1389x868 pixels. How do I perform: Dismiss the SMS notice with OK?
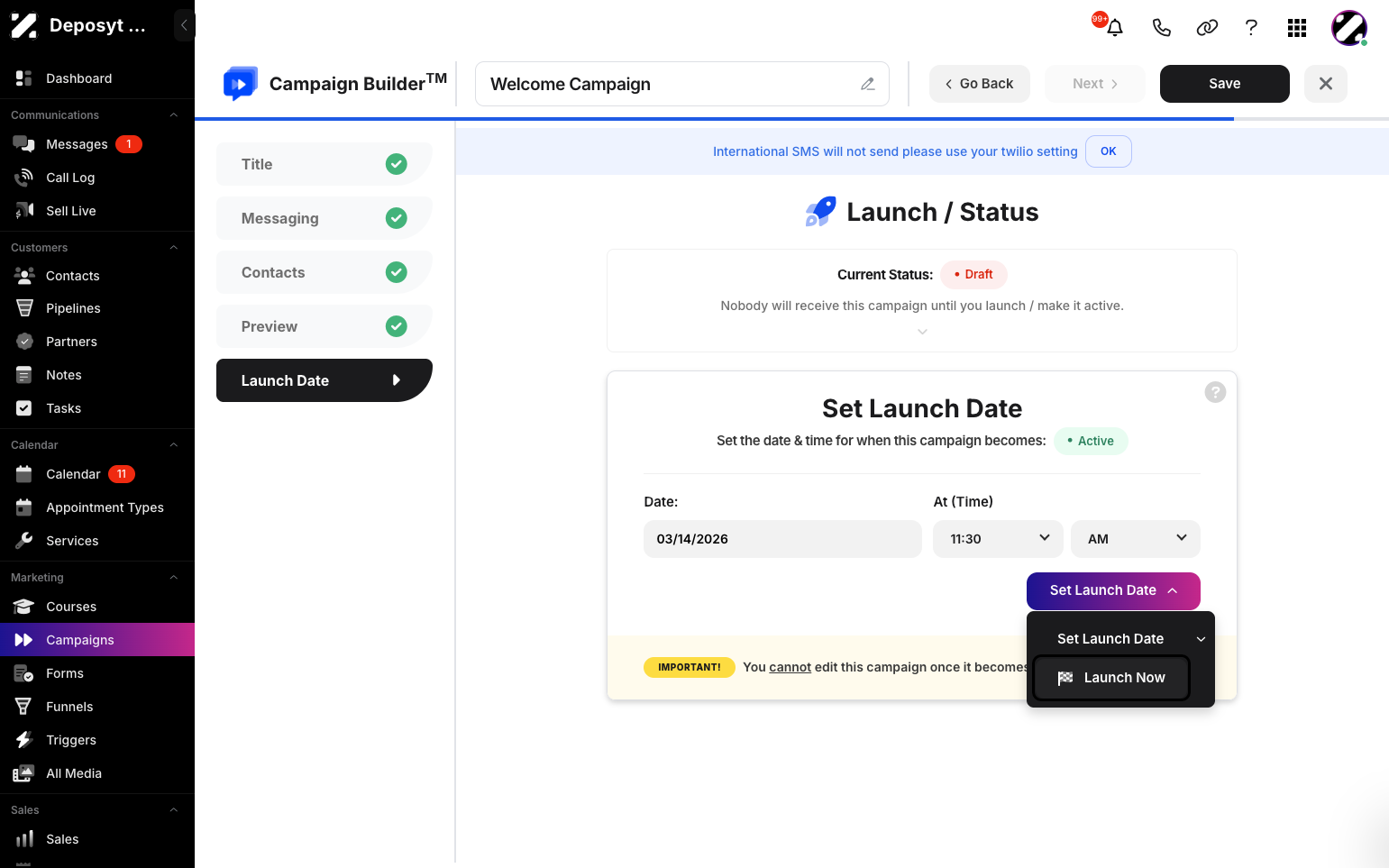tap(1109, 151)
